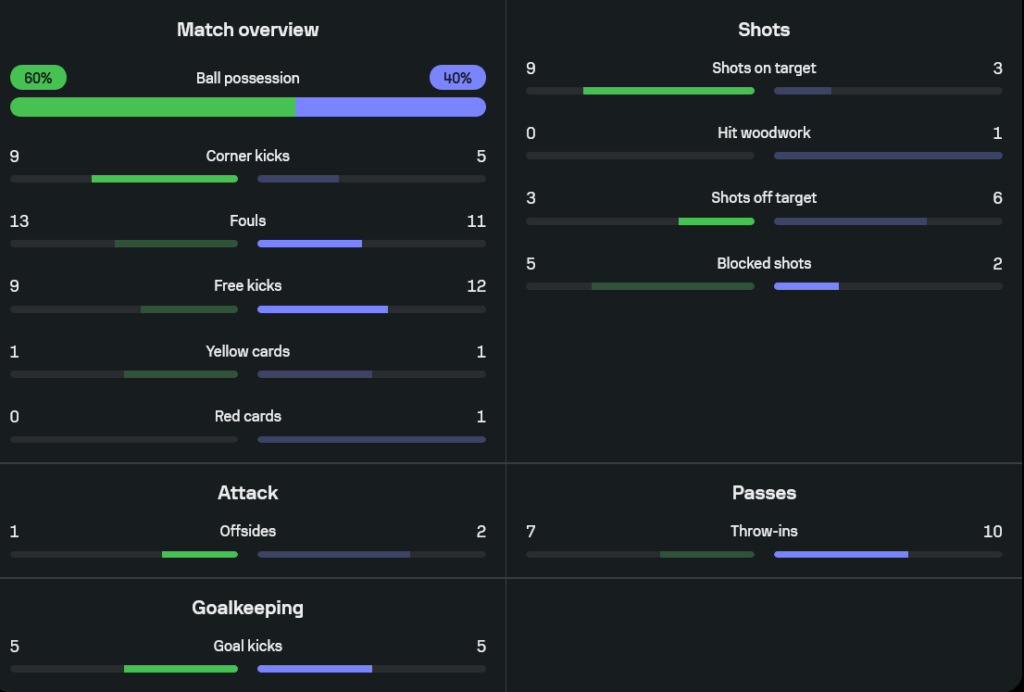The width and height of the screenshot is (1024, 692).
Task: Click the green Corner kicks bar
Action: click(164, 179)
